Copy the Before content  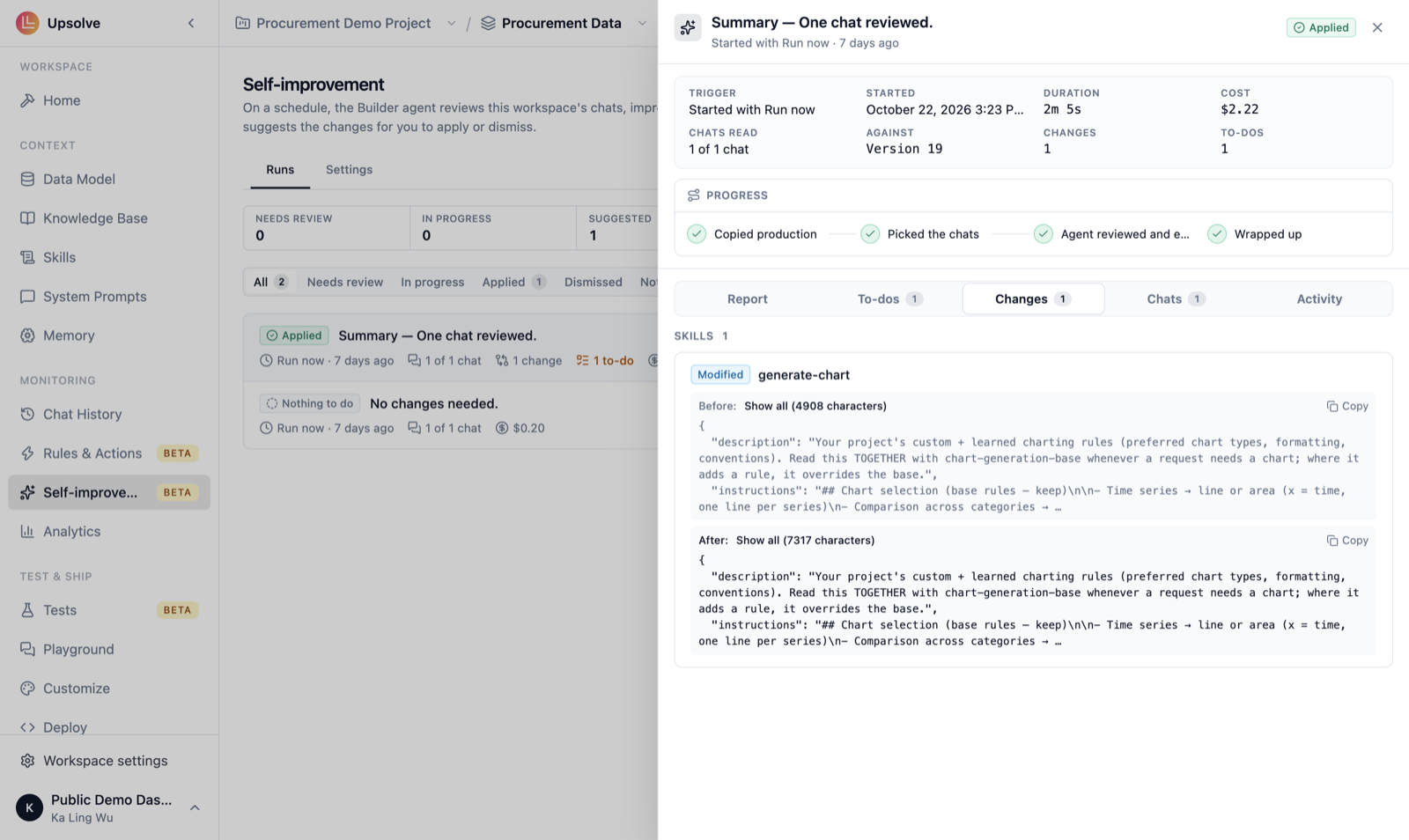point(1347,406)
